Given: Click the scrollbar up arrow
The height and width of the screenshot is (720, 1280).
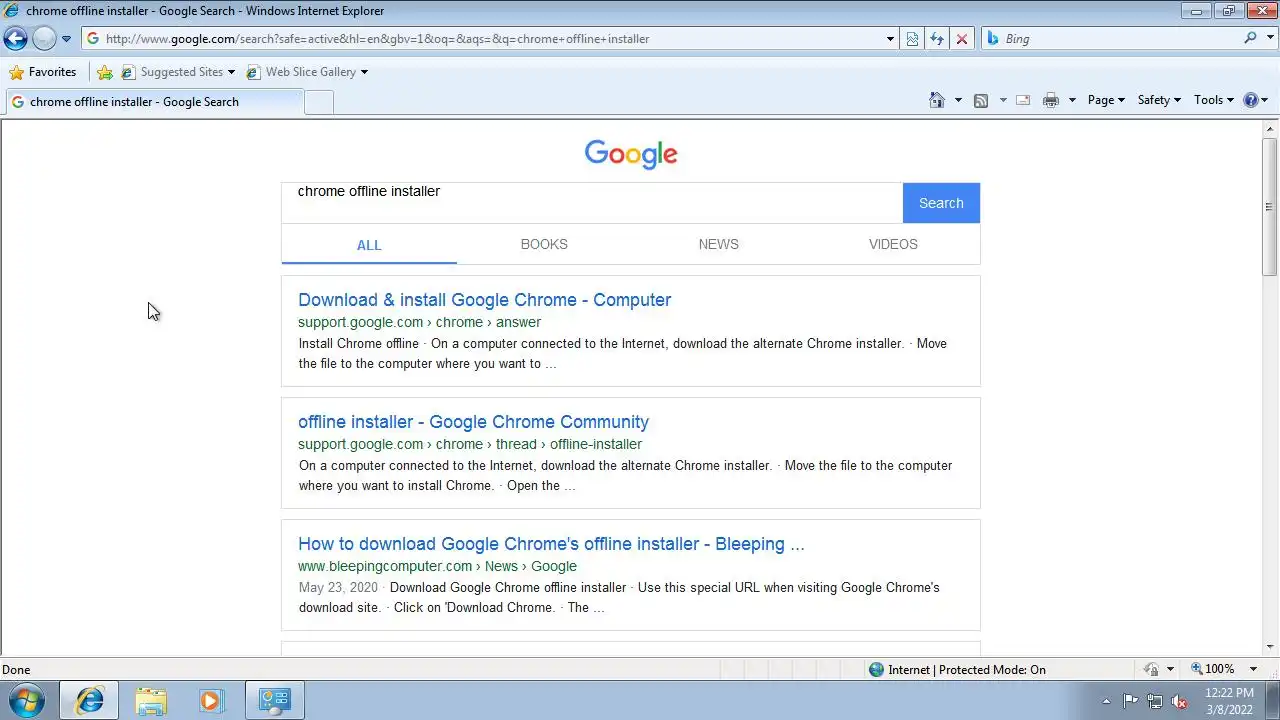Looking at the screenshot, I should pos(1270,128).
